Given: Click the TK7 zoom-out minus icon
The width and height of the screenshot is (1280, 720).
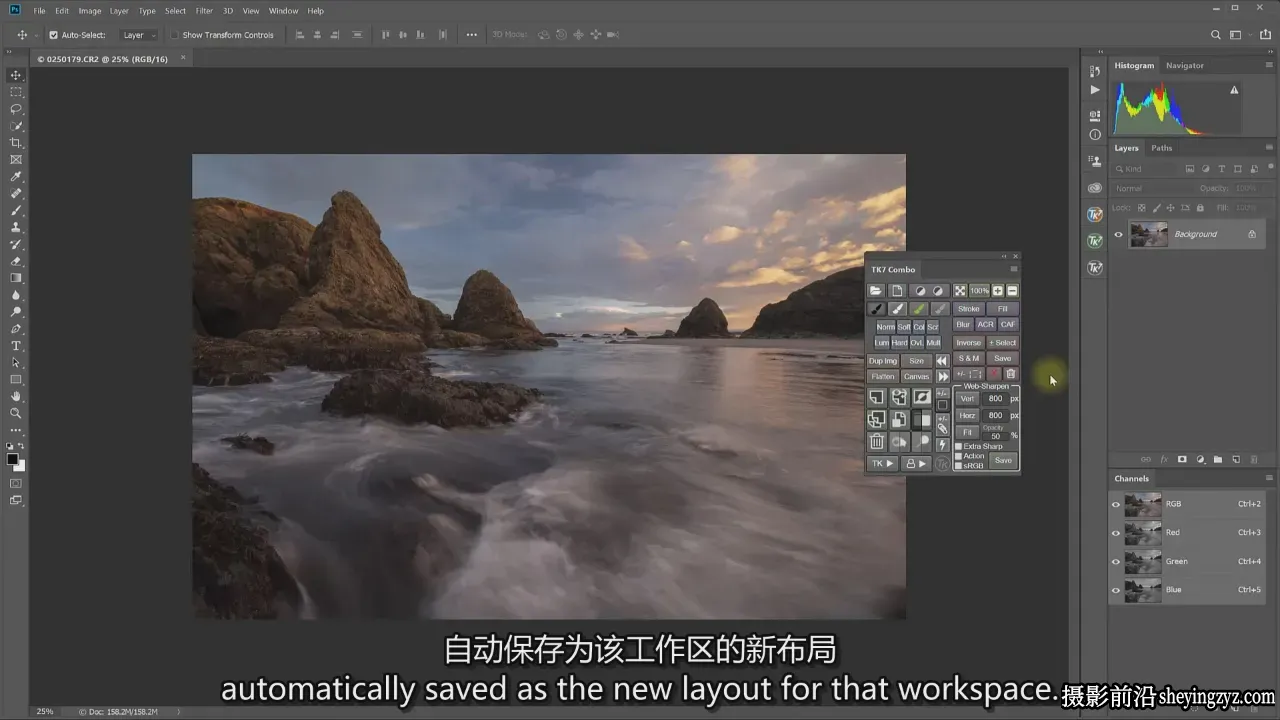Looking at the screenshot, I should (x=1013, y=291).
